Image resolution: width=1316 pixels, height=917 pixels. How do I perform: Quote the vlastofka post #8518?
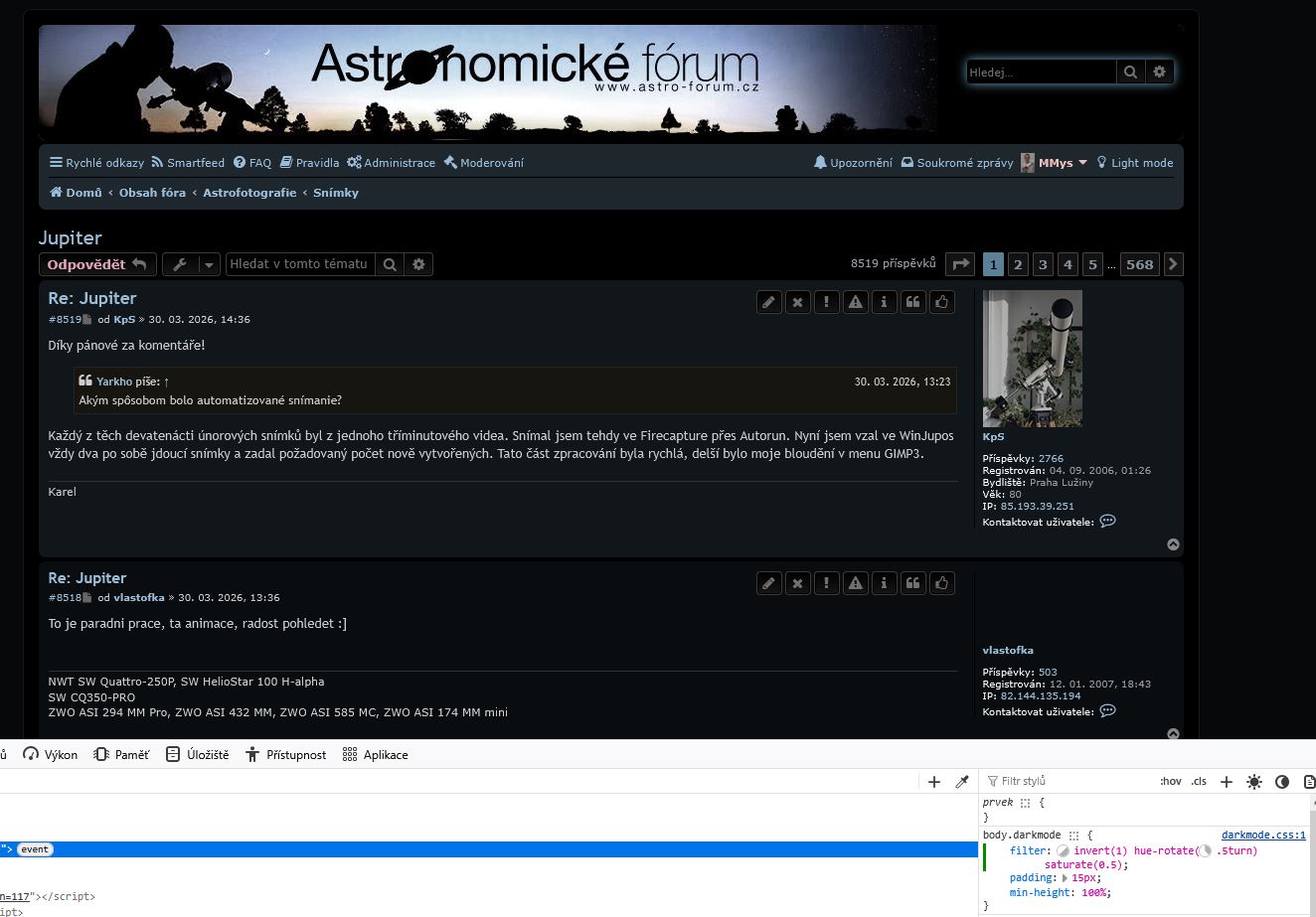pyautogui.click(x=913, y=583)
